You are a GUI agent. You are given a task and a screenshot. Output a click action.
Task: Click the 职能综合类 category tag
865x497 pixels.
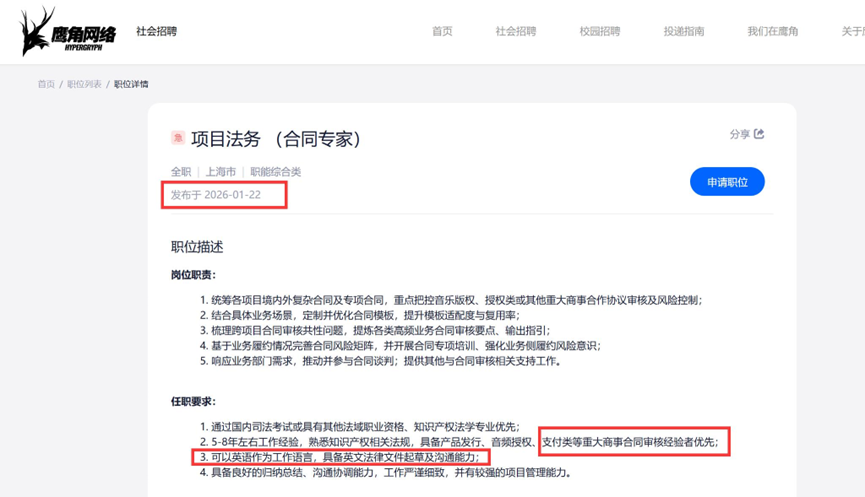pos(276,172)
